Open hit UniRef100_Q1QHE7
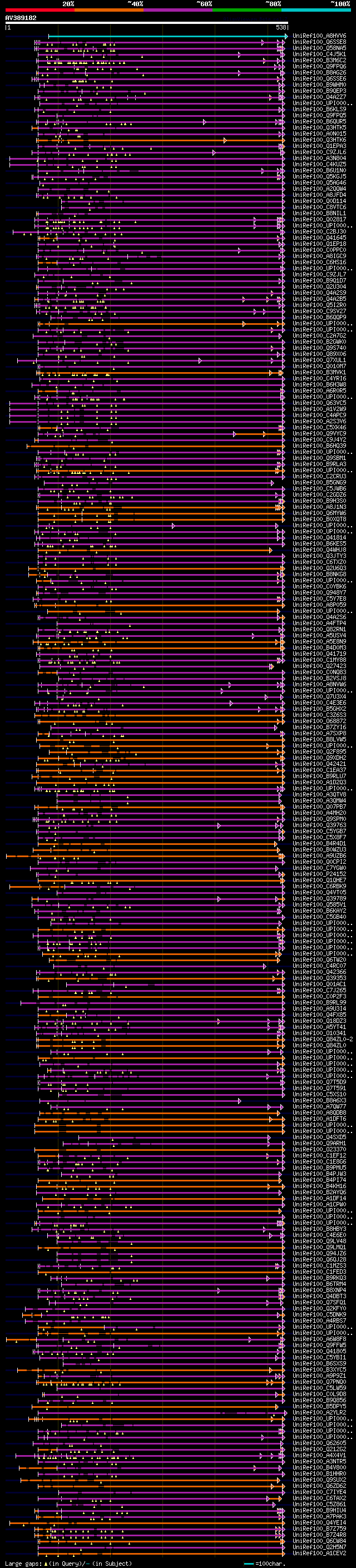 click(319, 880)
